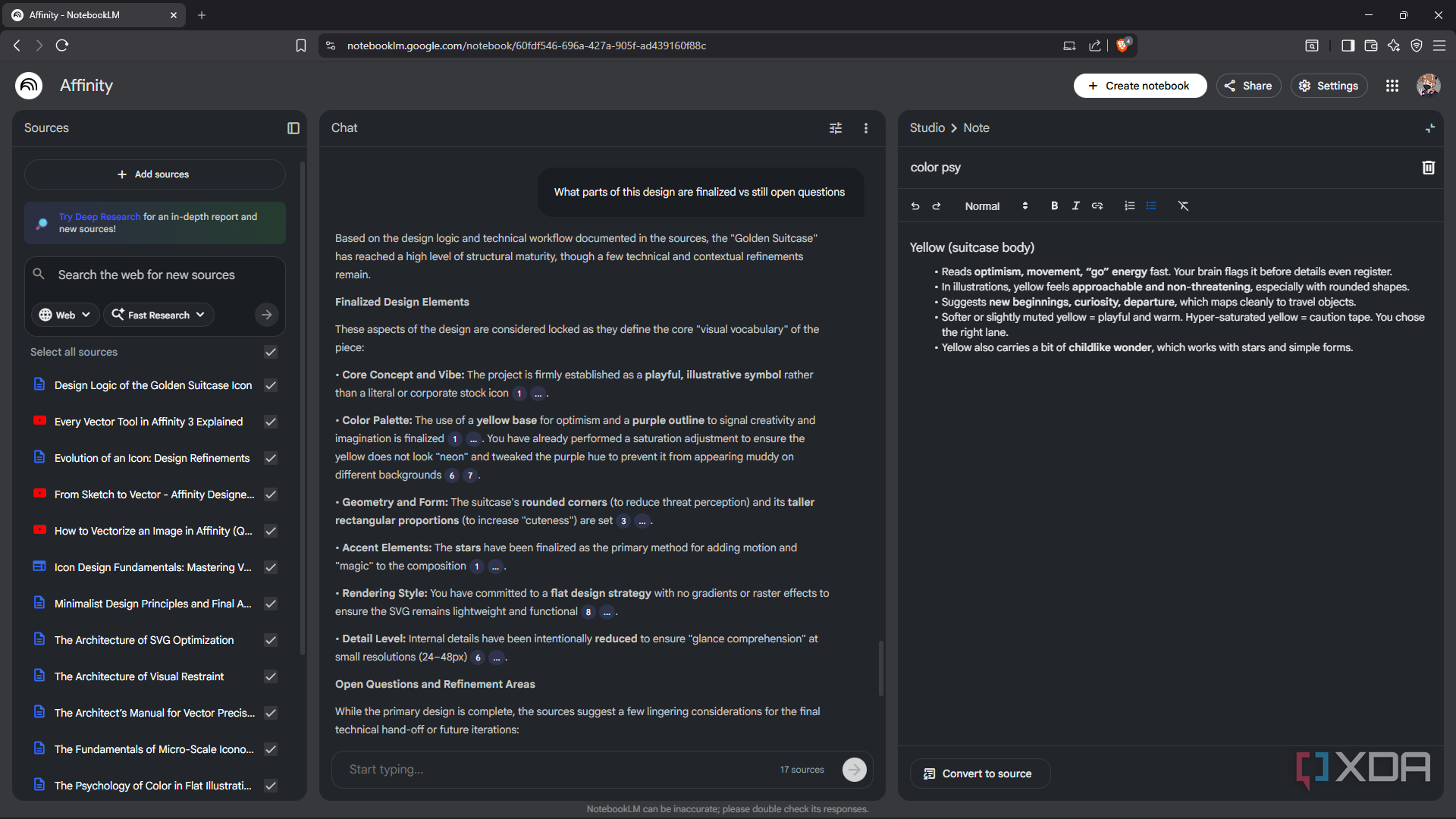
Task: Toggle bold formatting in note
Action: (x=1054, y=206)
